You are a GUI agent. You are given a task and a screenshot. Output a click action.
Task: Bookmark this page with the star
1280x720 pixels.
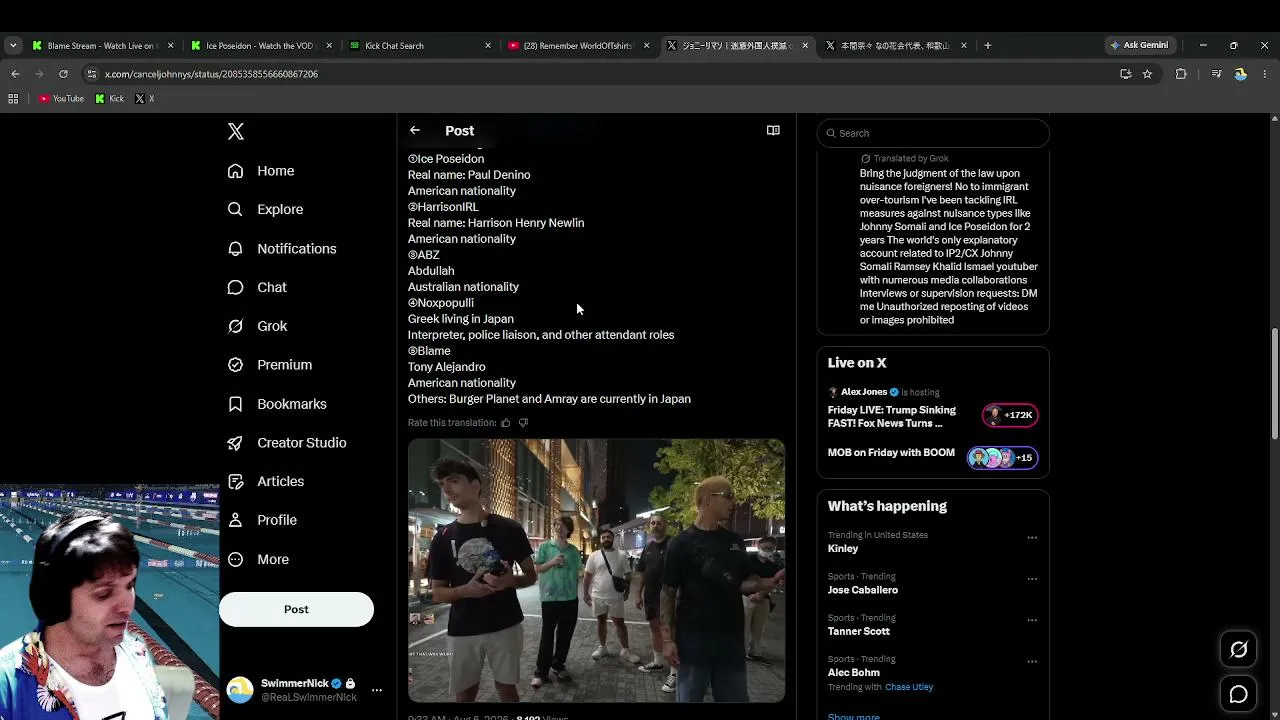click(1147, 74)
